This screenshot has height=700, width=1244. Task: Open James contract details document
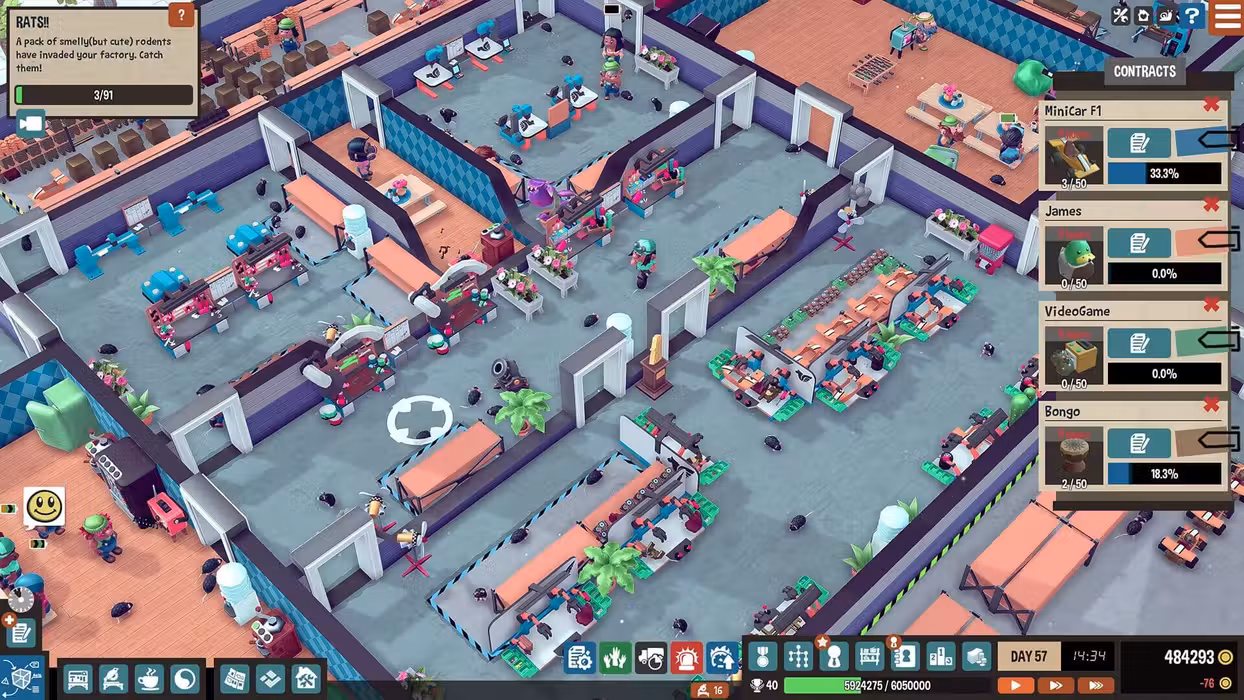point(1138,243)
